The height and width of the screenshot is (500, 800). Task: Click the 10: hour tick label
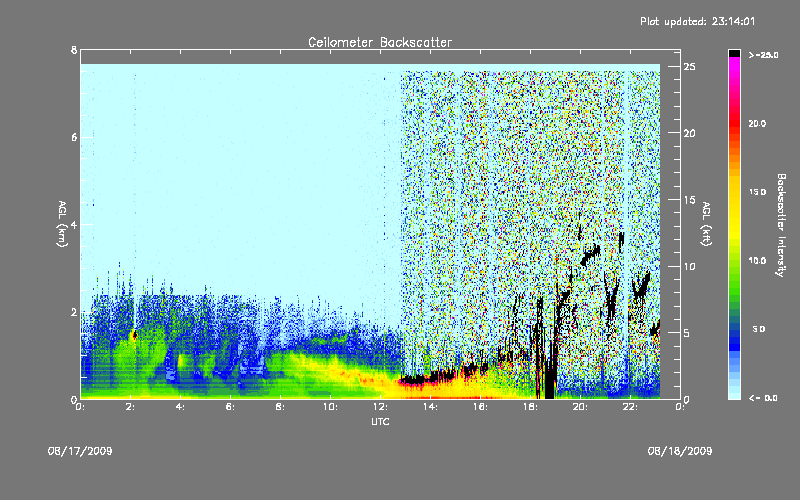pyautogui.click(x=330, y=407)
